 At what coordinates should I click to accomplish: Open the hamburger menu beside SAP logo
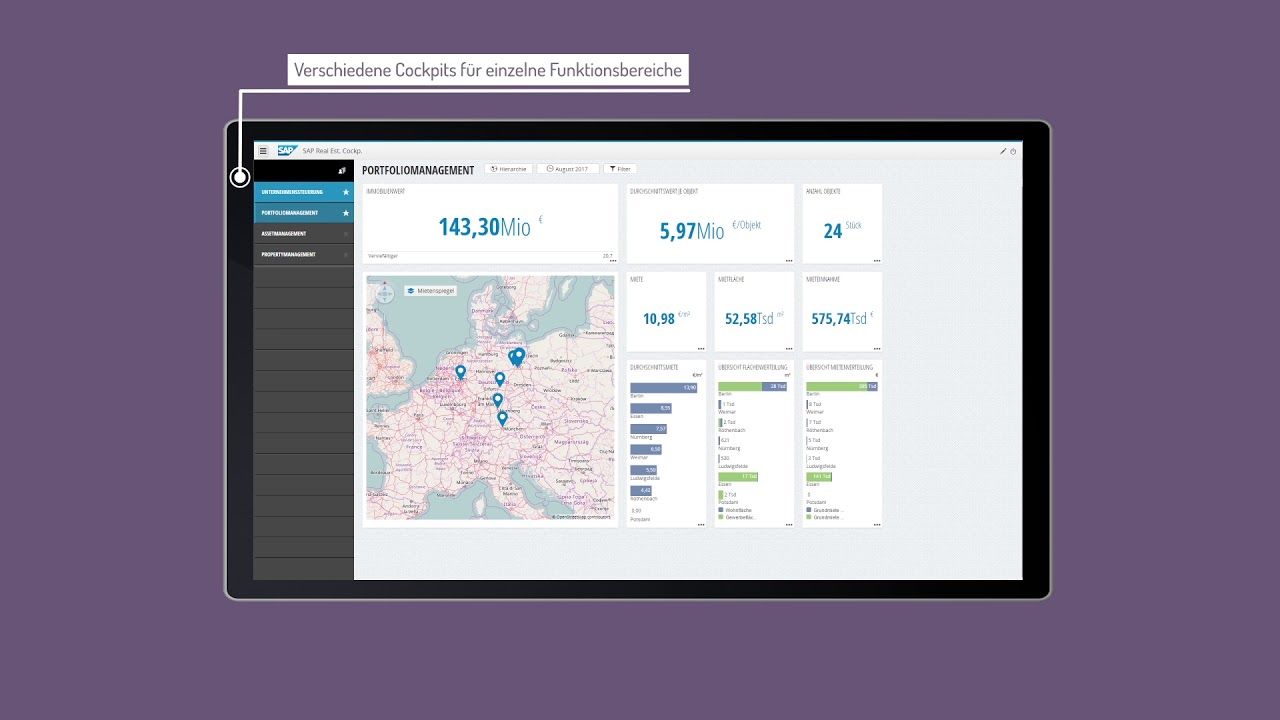263,151
